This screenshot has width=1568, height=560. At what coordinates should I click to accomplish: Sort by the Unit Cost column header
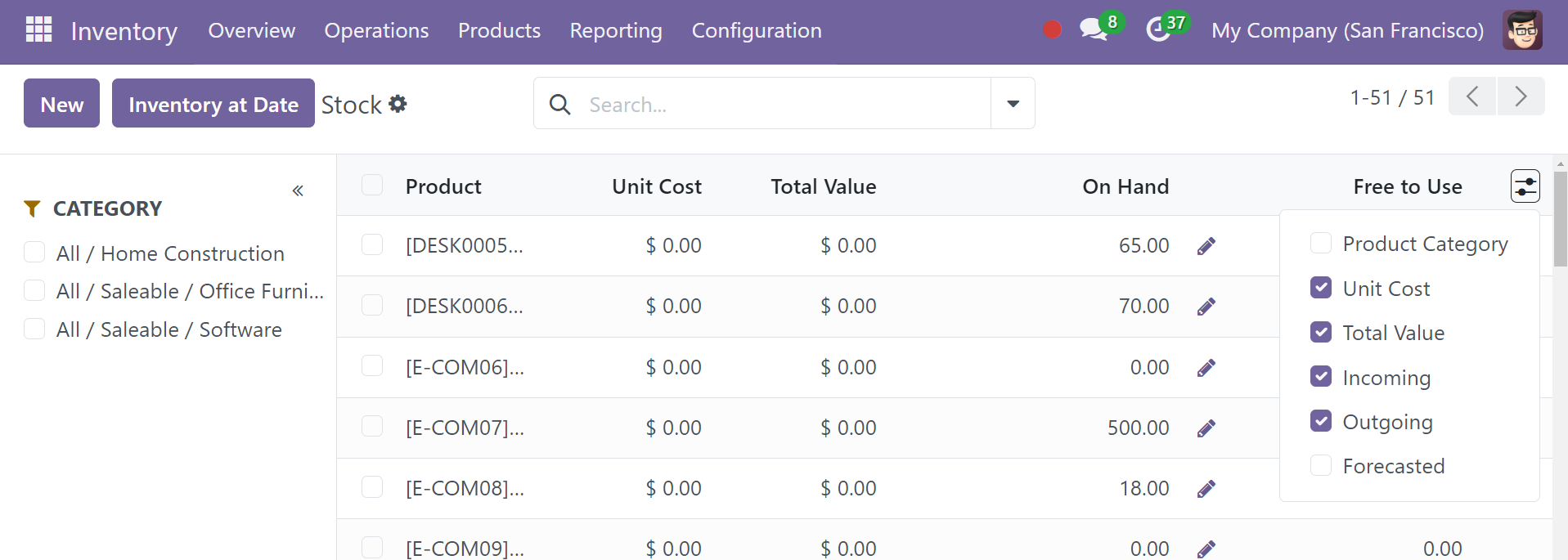click(657, 186)
